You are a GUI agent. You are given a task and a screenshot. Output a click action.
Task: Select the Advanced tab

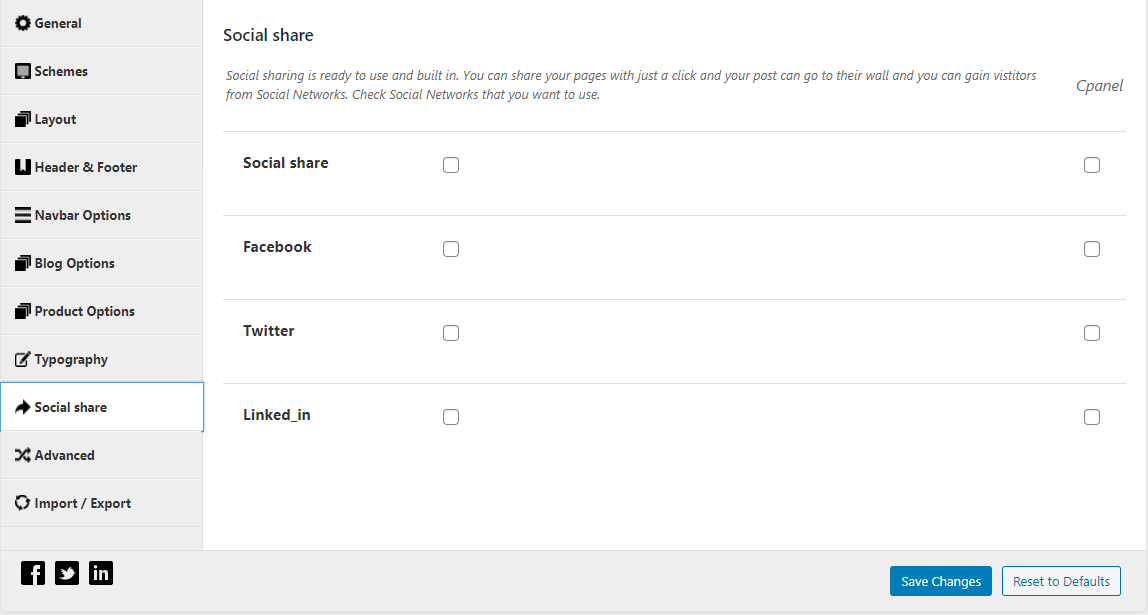[x=101, y=455]
